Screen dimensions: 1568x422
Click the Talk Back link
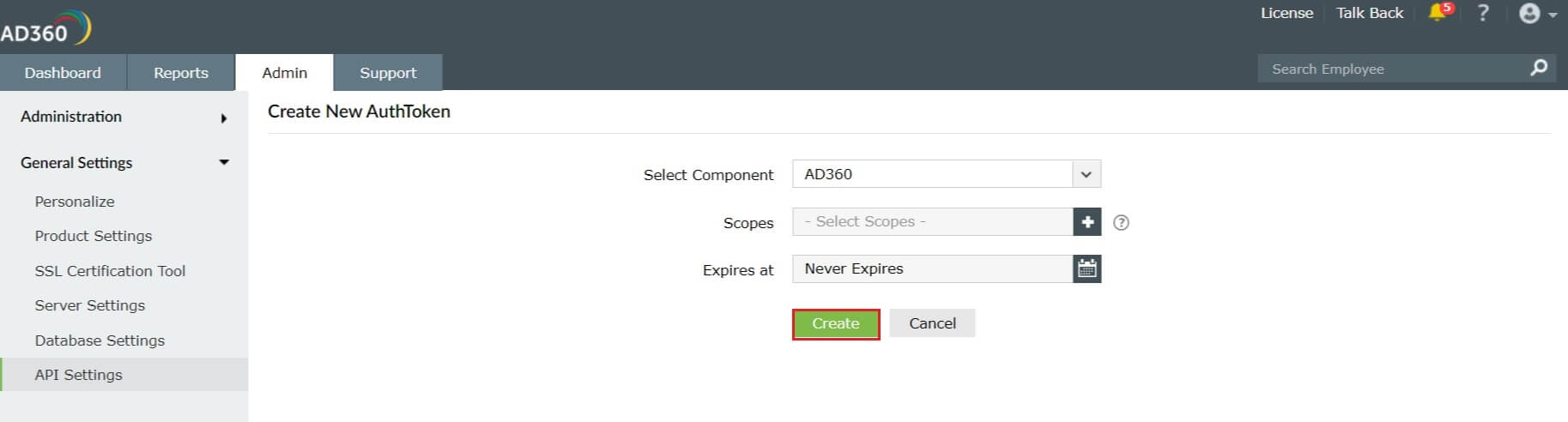[x=1369, y=13]
